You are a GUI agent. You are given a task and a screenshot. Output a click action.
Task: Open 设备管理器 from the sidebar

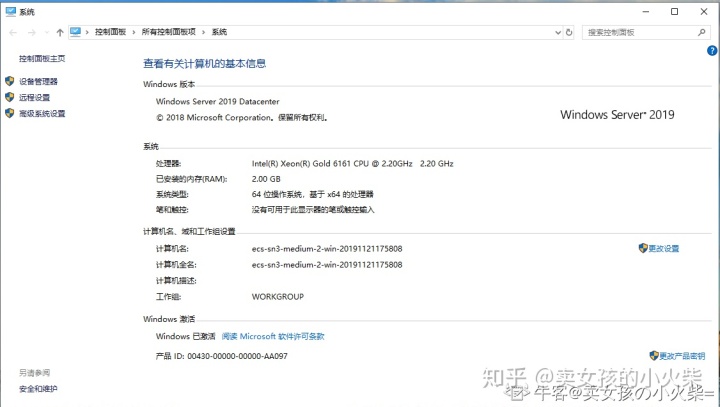point(38,81)
